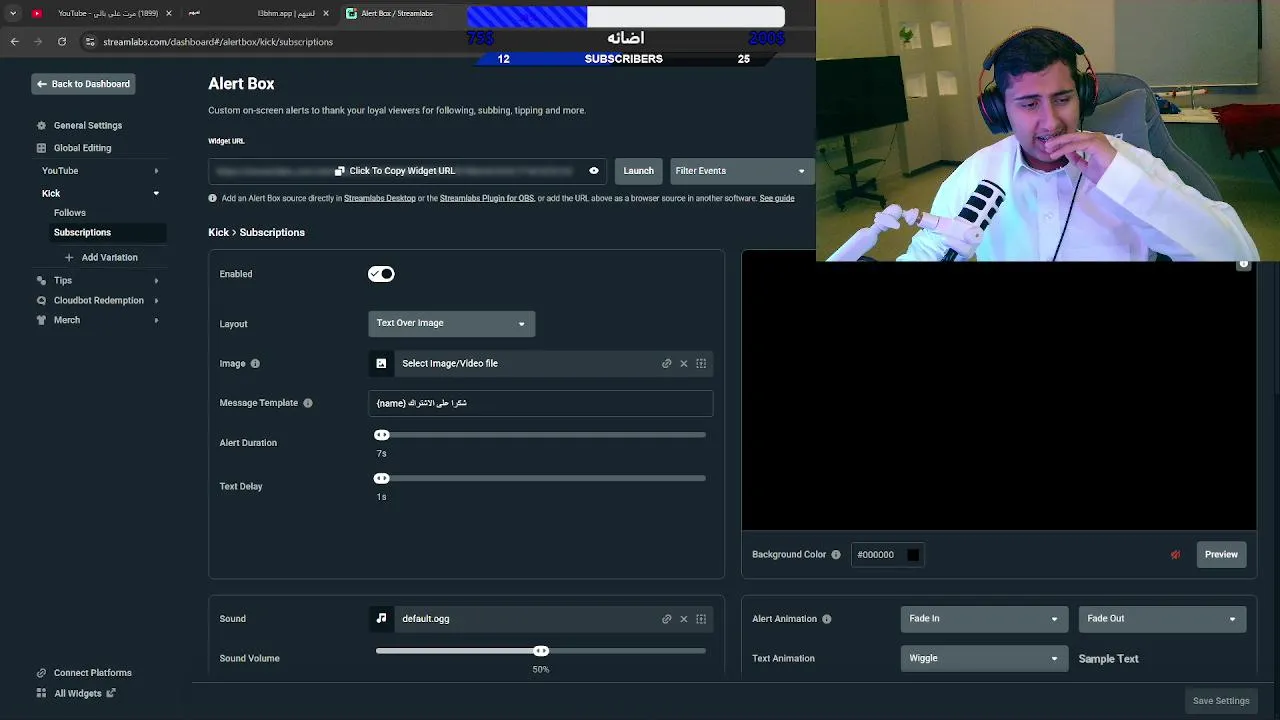The image size is (1280, 720).
Task: Click info icon next to Image label
Action: tap(255, 364)
